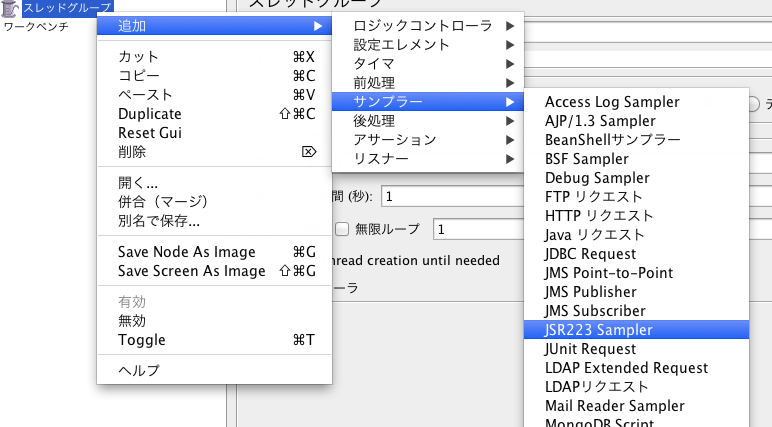Add an AJP/1.3 Sampler
The height and width of the screenshot is (427, 772).
[x=637, y=121]
